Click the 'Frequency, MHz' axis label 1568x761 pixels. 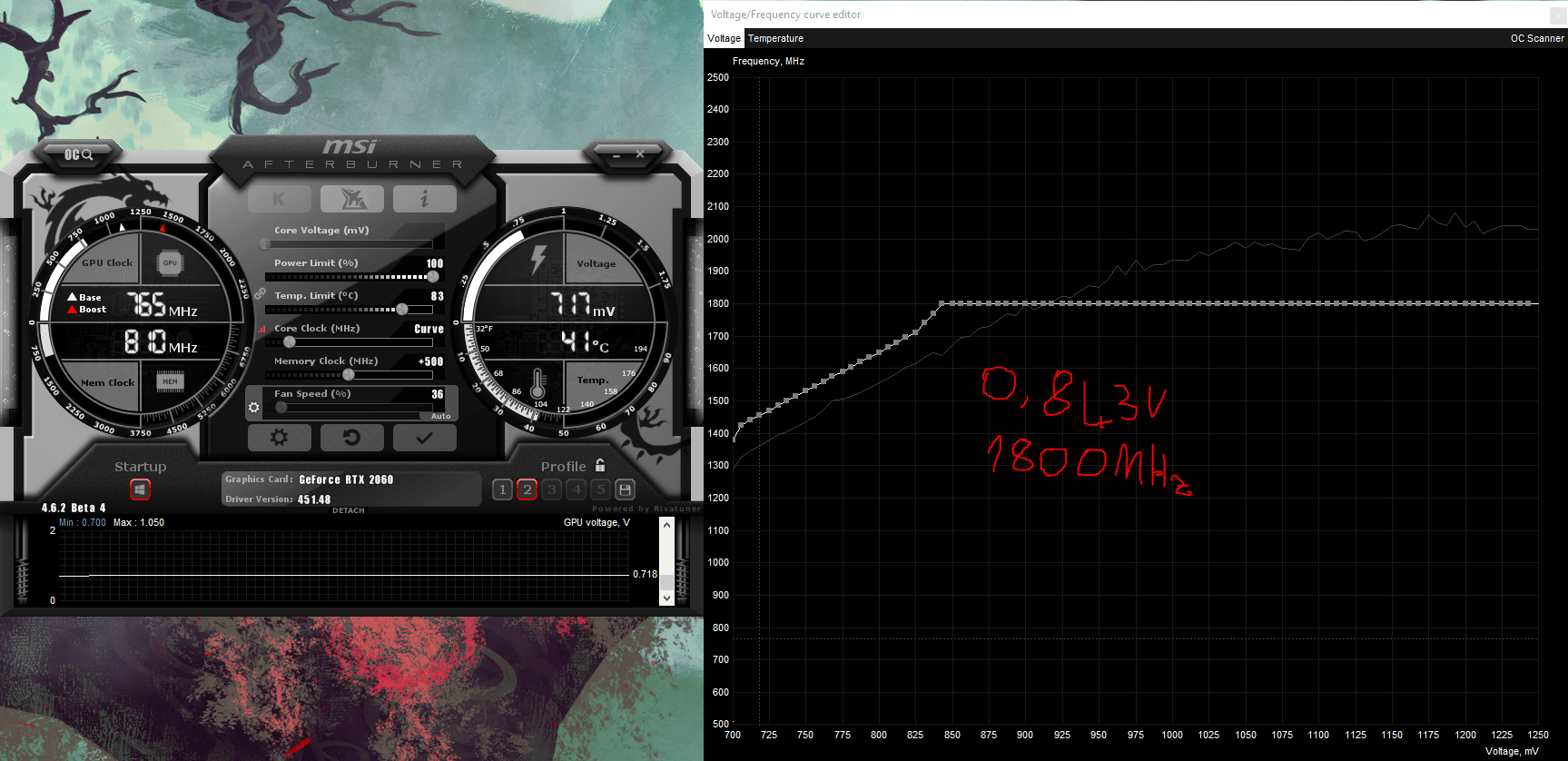pos(768,61)
